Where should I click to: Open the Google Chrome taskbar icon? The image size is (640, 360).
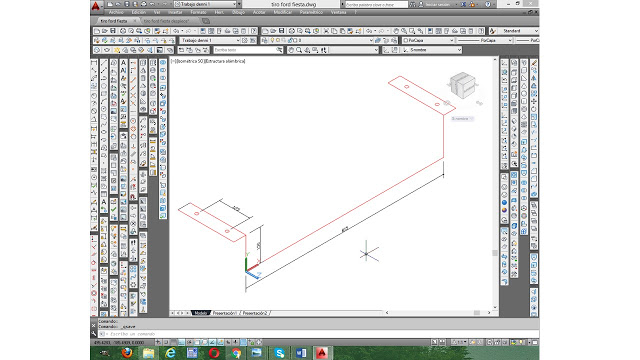(236, 353)
